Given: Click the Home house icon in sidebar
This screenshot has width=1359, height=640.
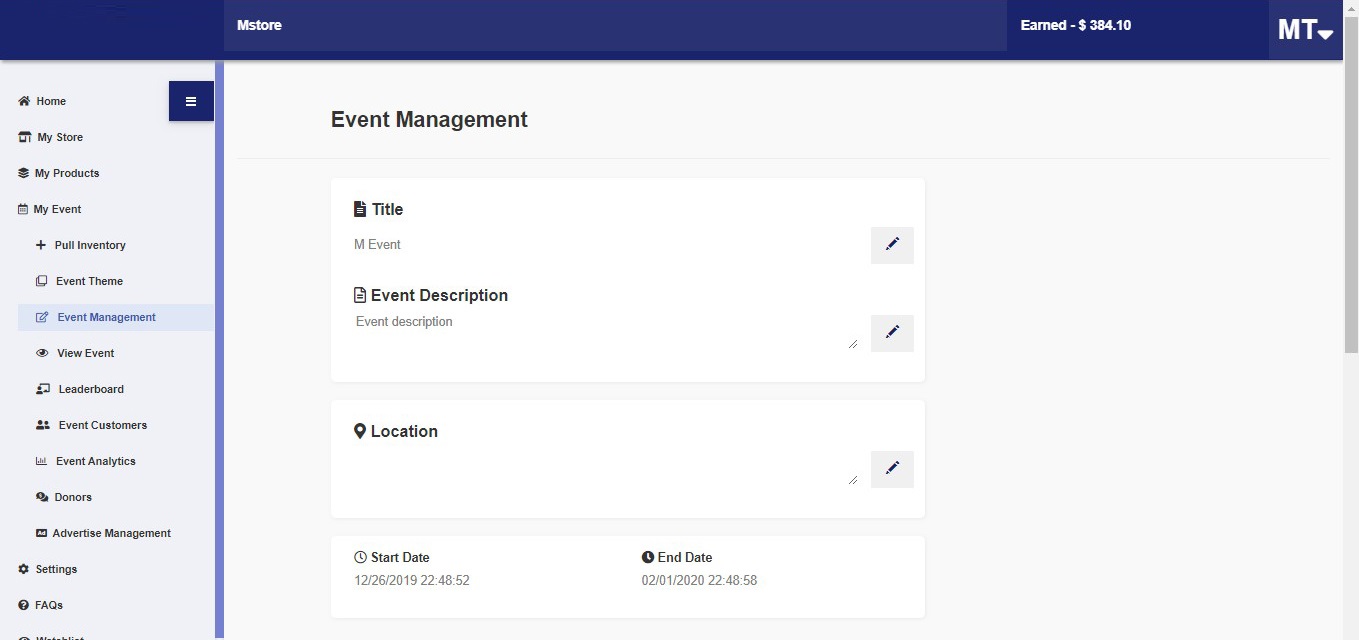Looking at the screenshot, I should [x=24, y=101].
